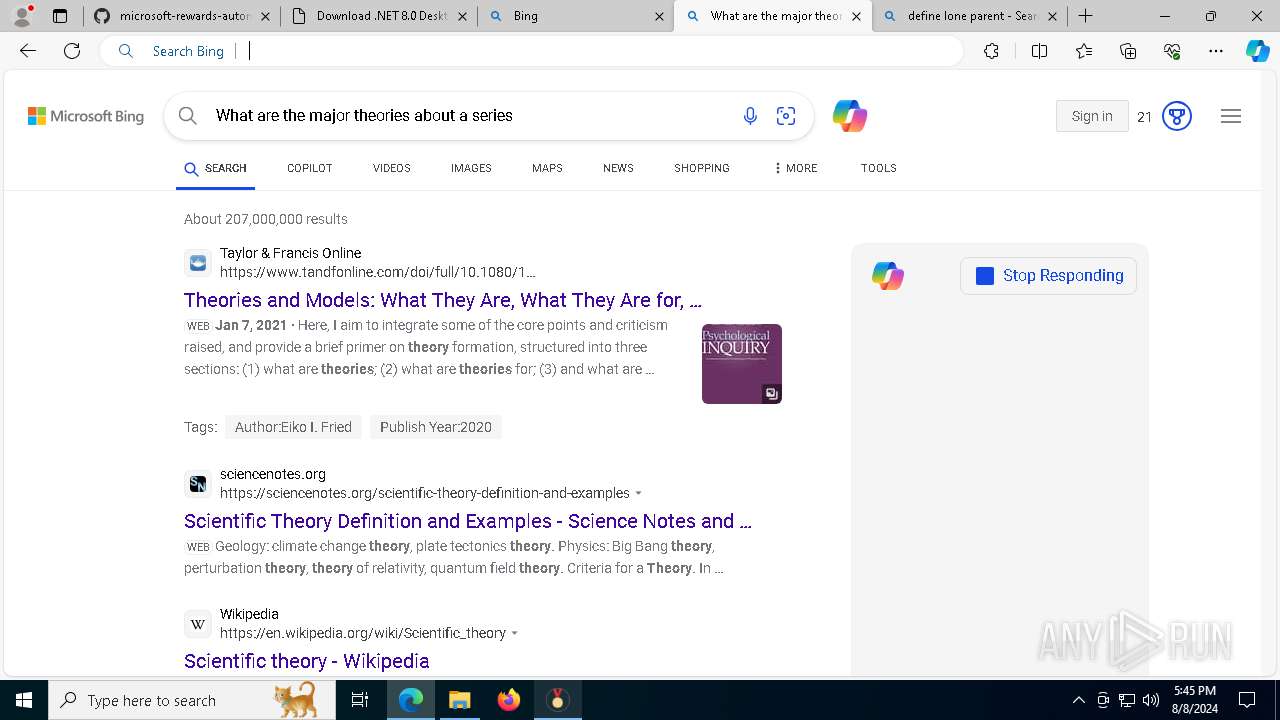Open Settings and more ellipsis
Viewport: 1280px width, 720px height.
coord(1216,51)
